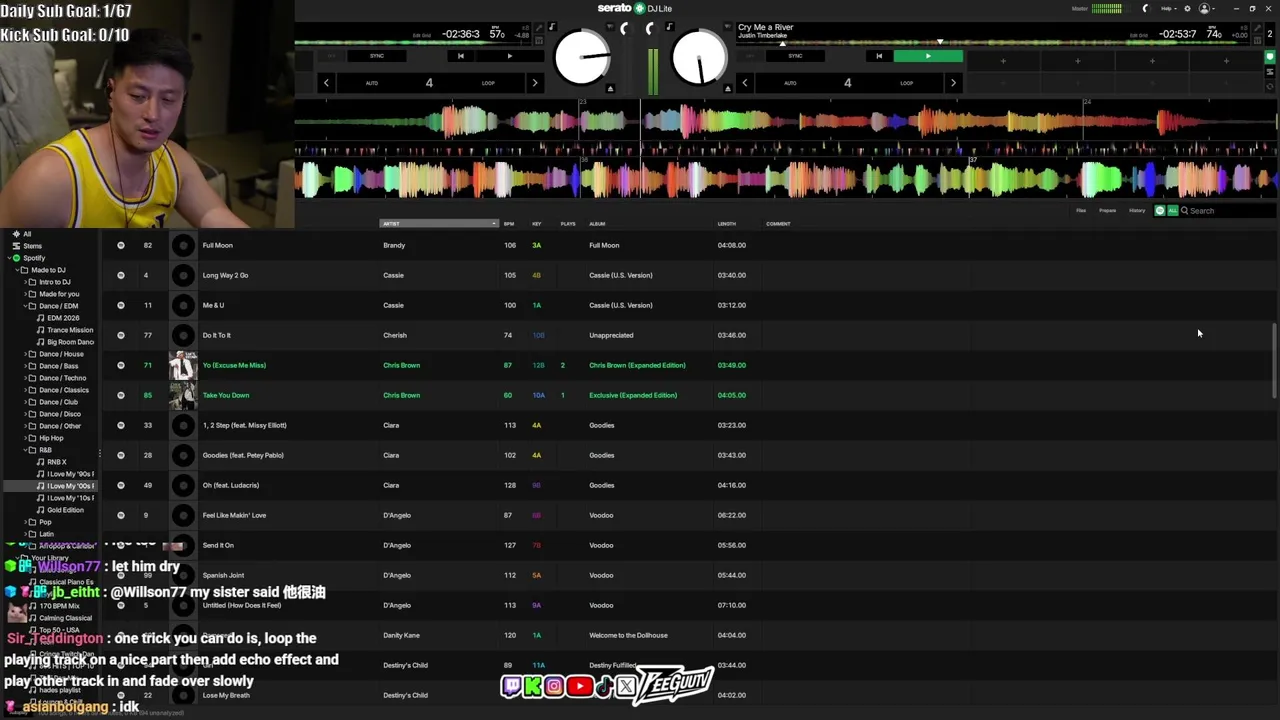Eject track from right deck
Screen dimensions: 1280x720
(727, 88)
